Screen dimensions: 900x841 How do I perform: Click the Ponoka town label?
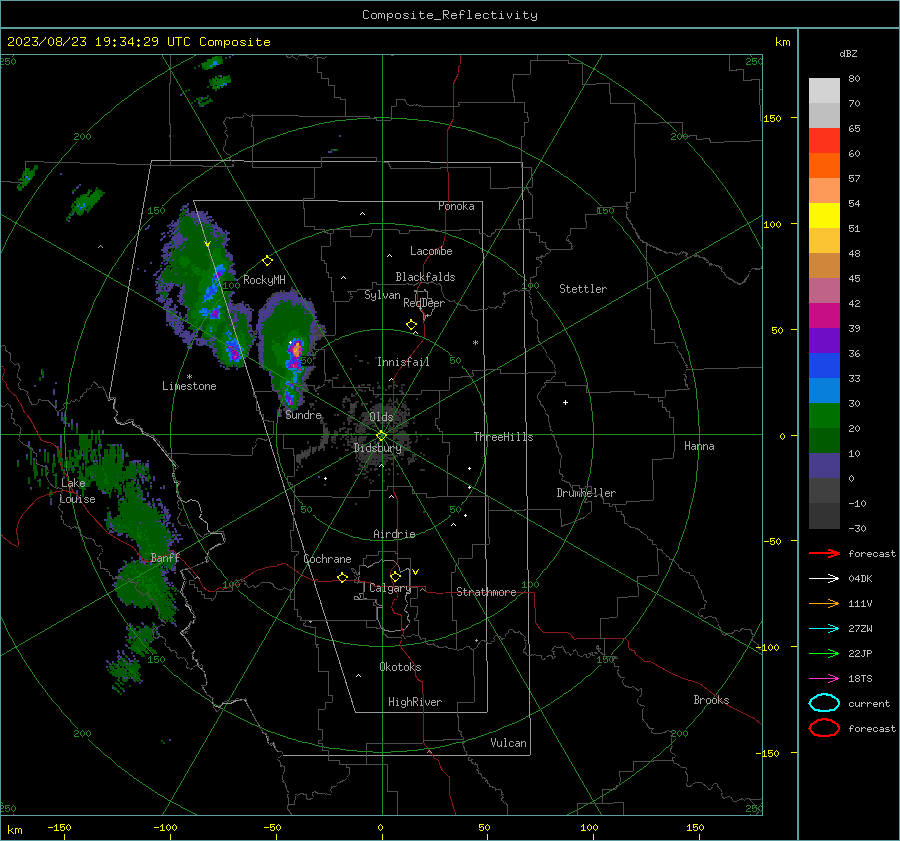tap(456, 206)
